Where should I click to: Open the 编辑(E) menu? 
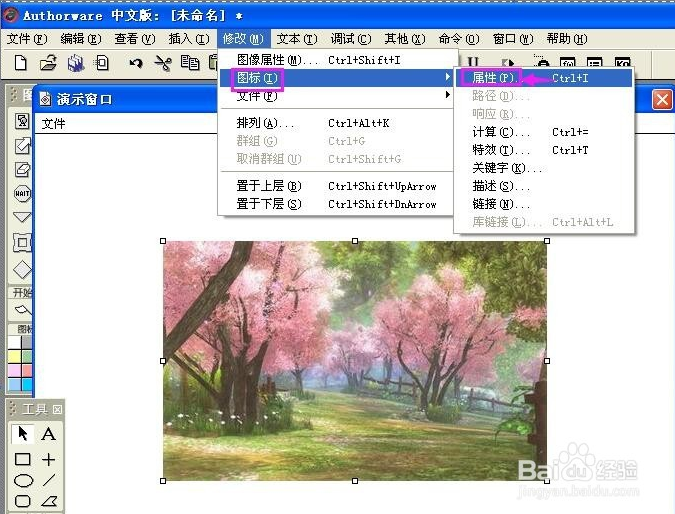tap(81, 39)
